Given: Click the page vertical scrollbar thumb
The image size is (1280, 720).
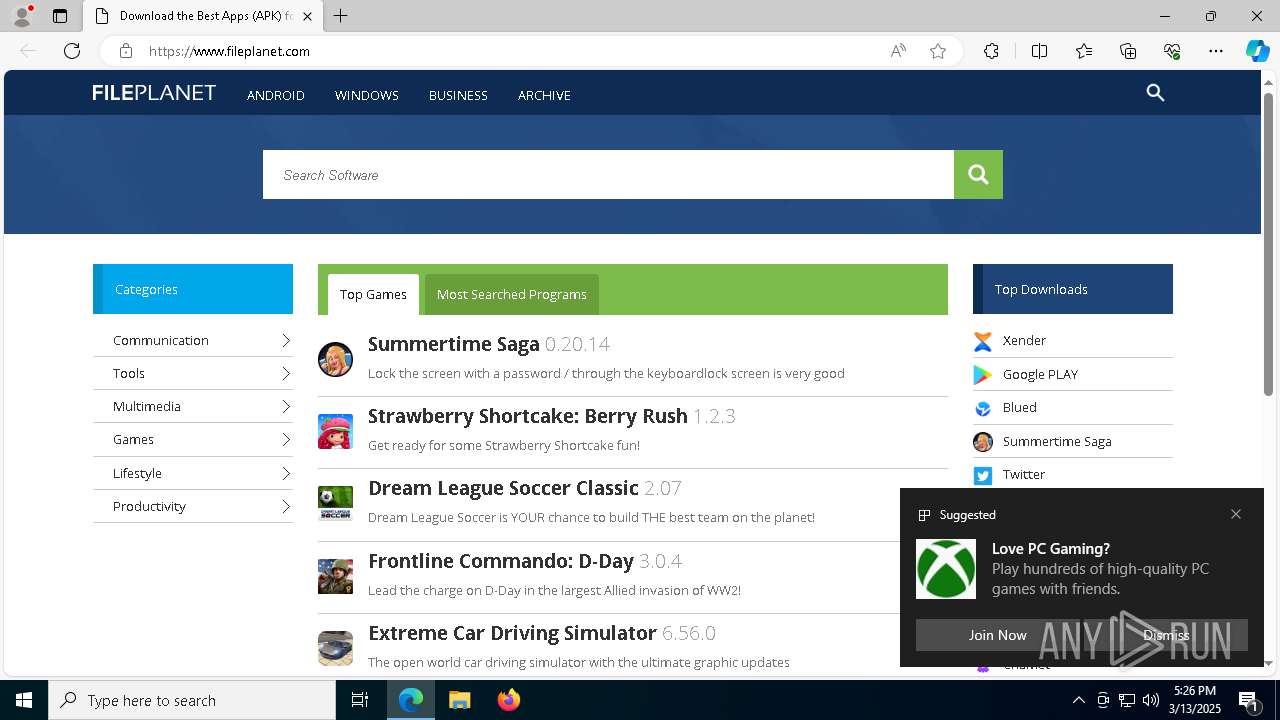Looking at the screenshot, I should click(x=1269, y=244).
